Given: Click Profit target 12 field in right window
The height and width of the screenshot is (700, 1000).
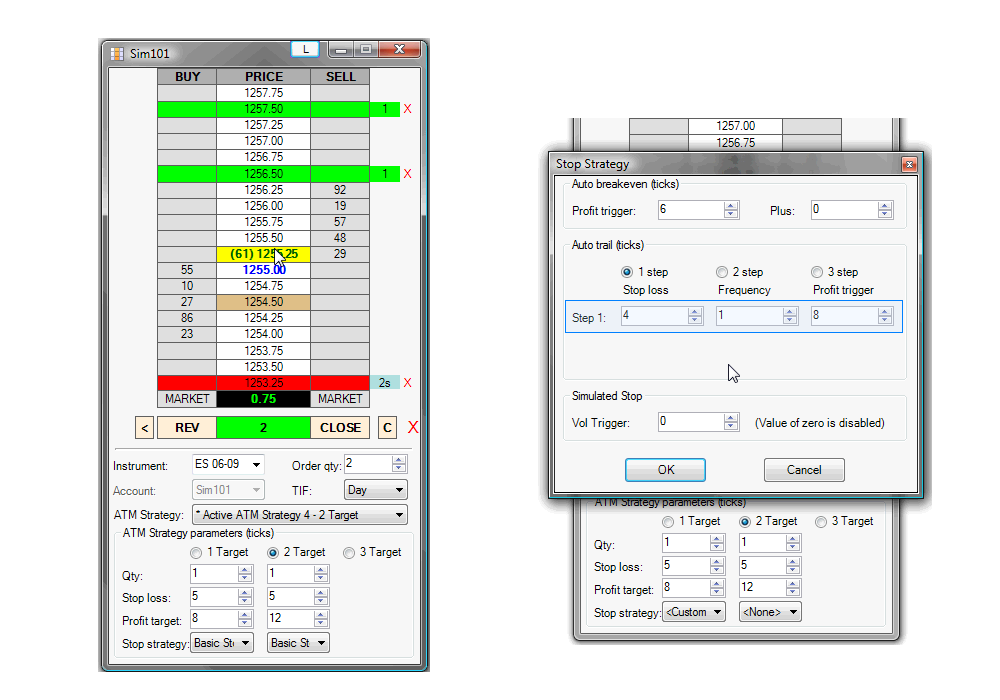Looking at the screenshot, I should [762, 587].
